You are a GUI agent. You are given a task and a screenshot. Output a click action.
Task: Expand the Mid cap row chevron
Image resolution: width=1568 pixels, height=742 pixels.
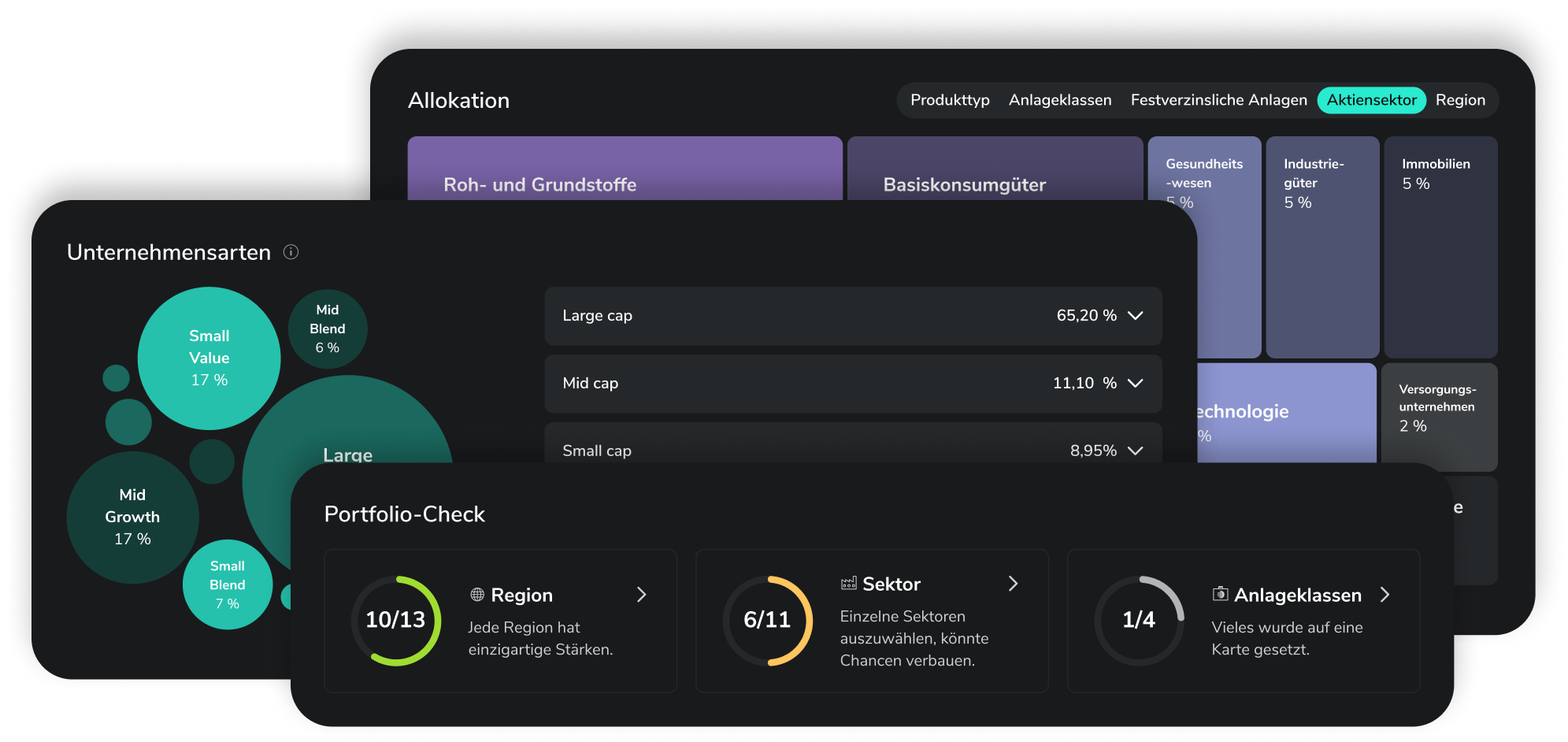point(1135,383)
